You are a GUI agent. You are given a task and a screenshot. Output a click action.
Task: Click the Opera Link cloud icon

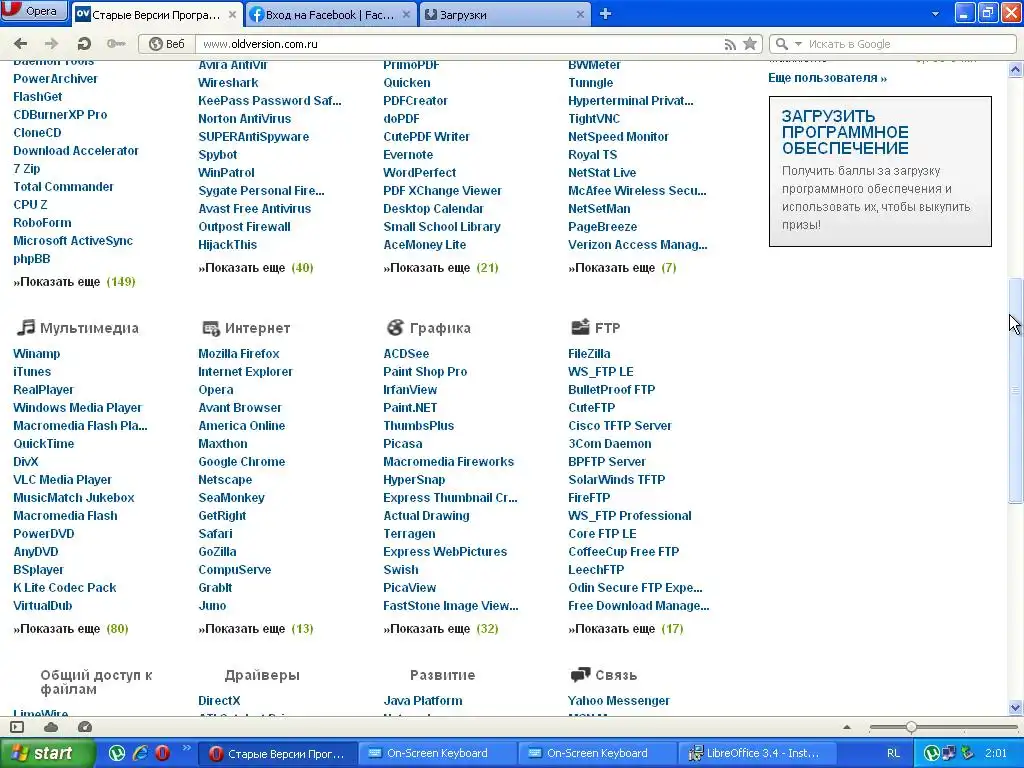click(x=51, y=727)
